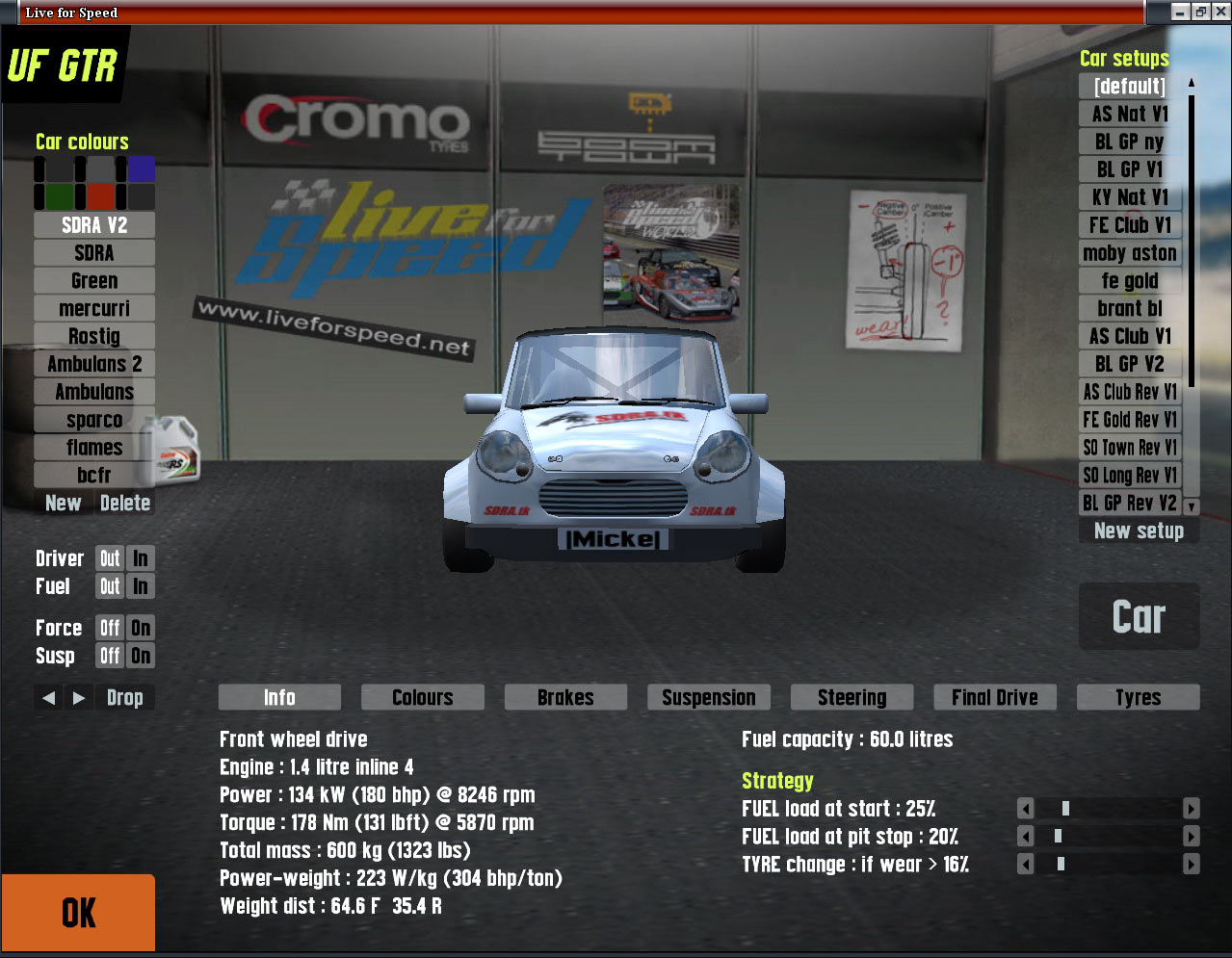Decrease TYRE change wear arrow
Viewport: 1232px width, 958px height.
(x=1026, y=865)
